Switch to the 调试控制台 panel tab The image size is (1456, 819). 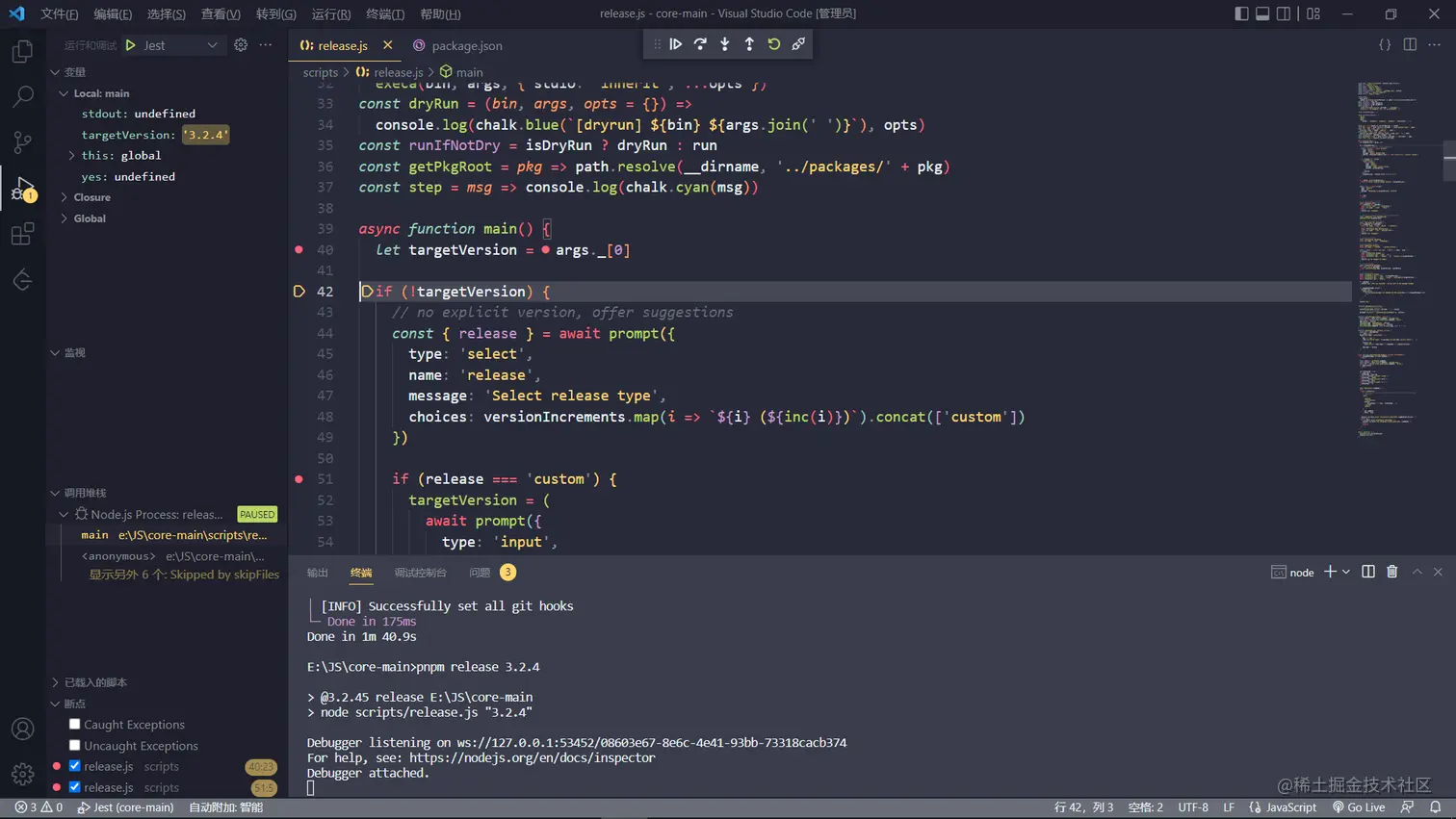[x=420, y=573]
